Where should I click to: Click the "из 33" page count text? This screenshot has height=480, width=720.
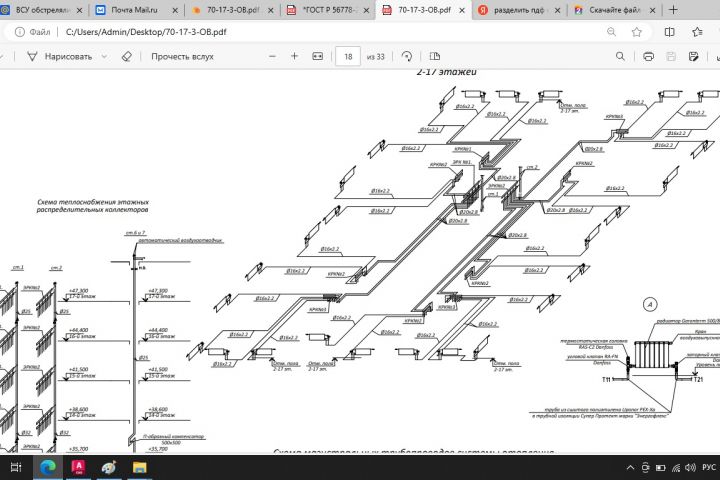[x=376, y=56]
